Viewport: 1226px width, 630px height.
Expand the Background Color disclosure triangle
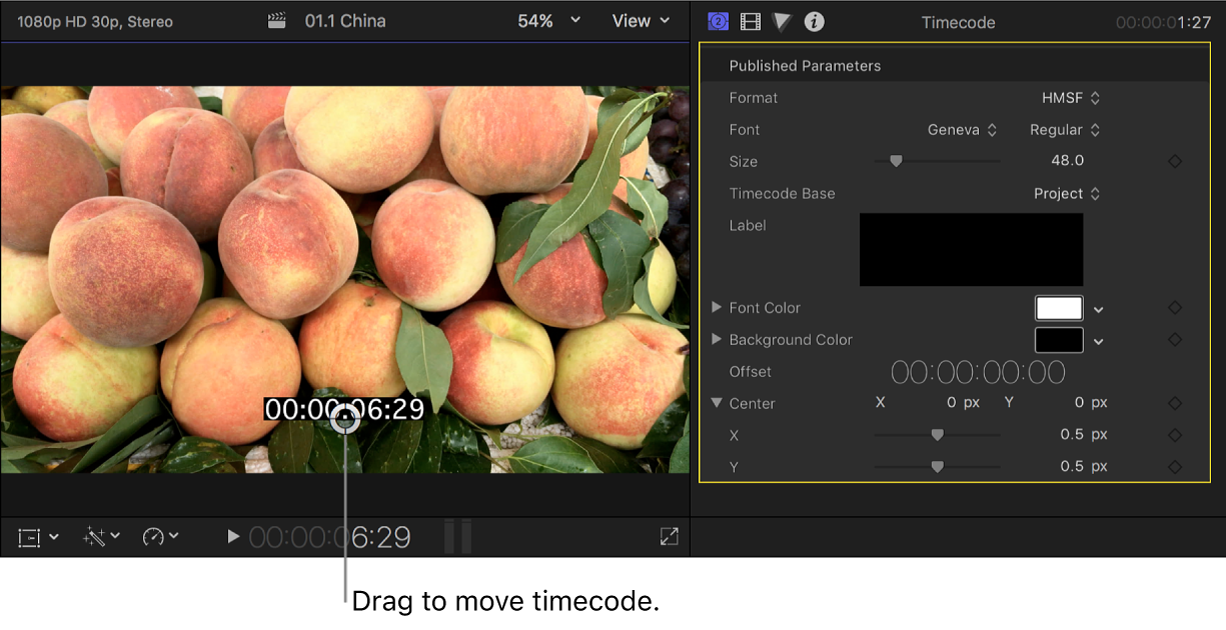[716, 340]
